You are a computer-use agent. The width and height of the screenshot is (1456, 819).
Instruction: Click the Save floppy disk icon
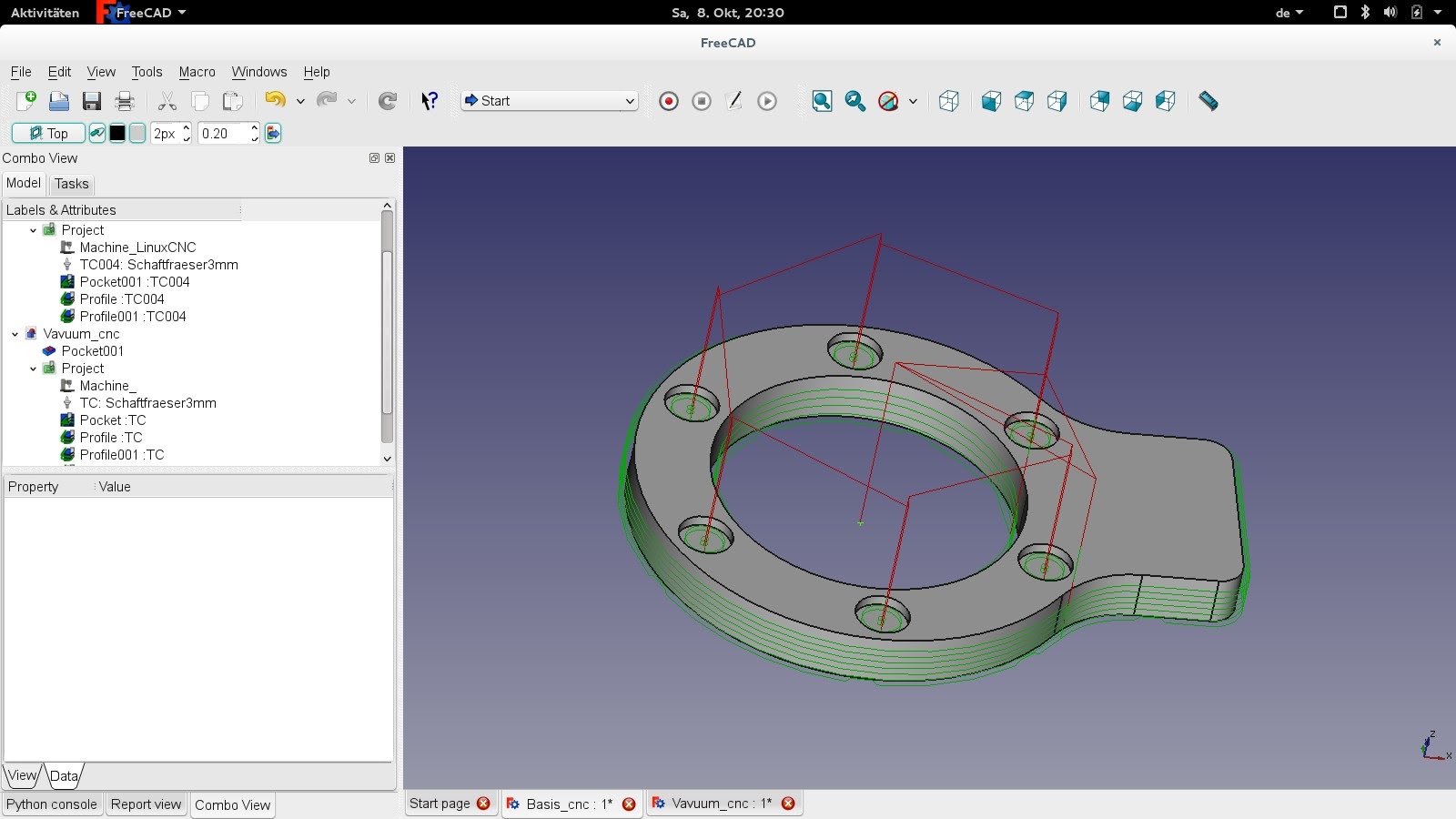click(x=92, y=101)
